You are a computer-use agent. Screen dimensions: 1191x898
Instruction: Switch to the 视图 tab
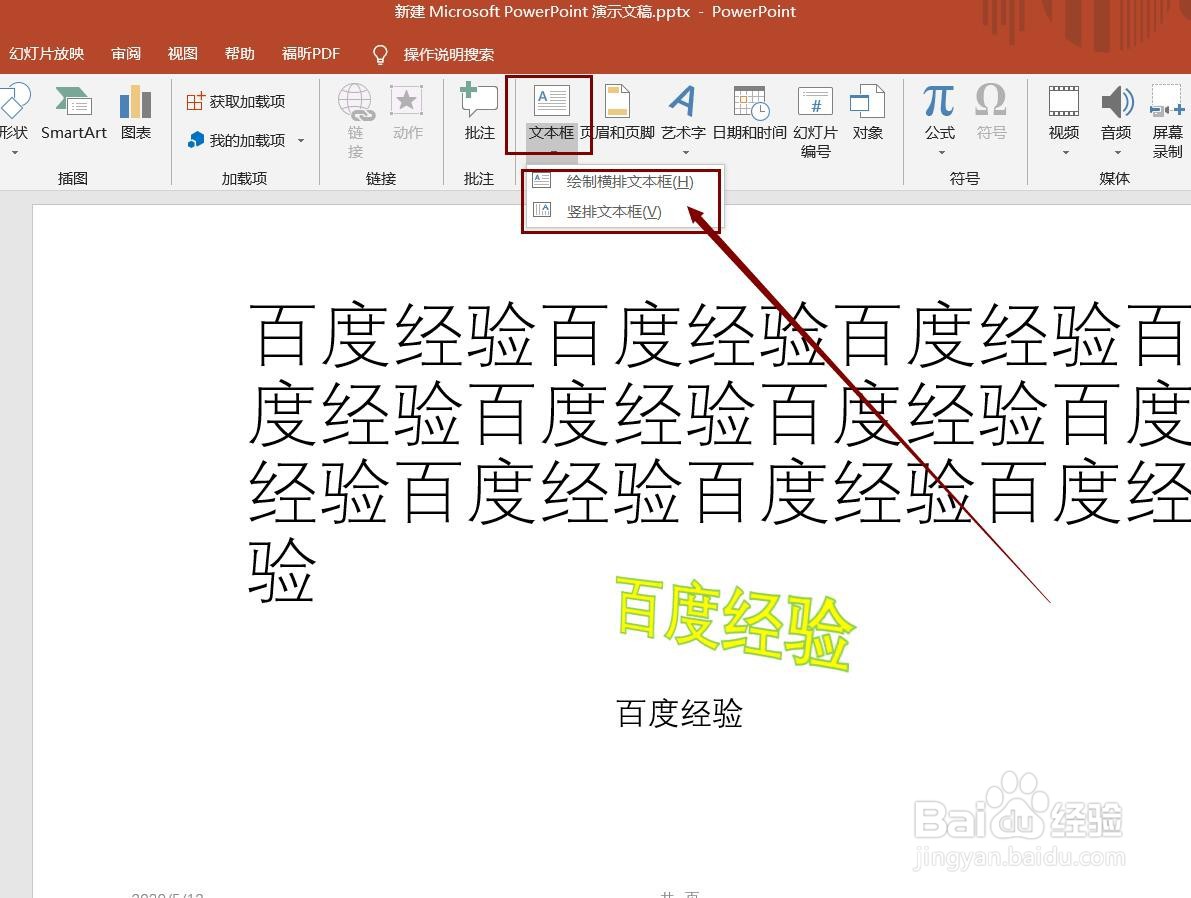click(x=182, y=54)
